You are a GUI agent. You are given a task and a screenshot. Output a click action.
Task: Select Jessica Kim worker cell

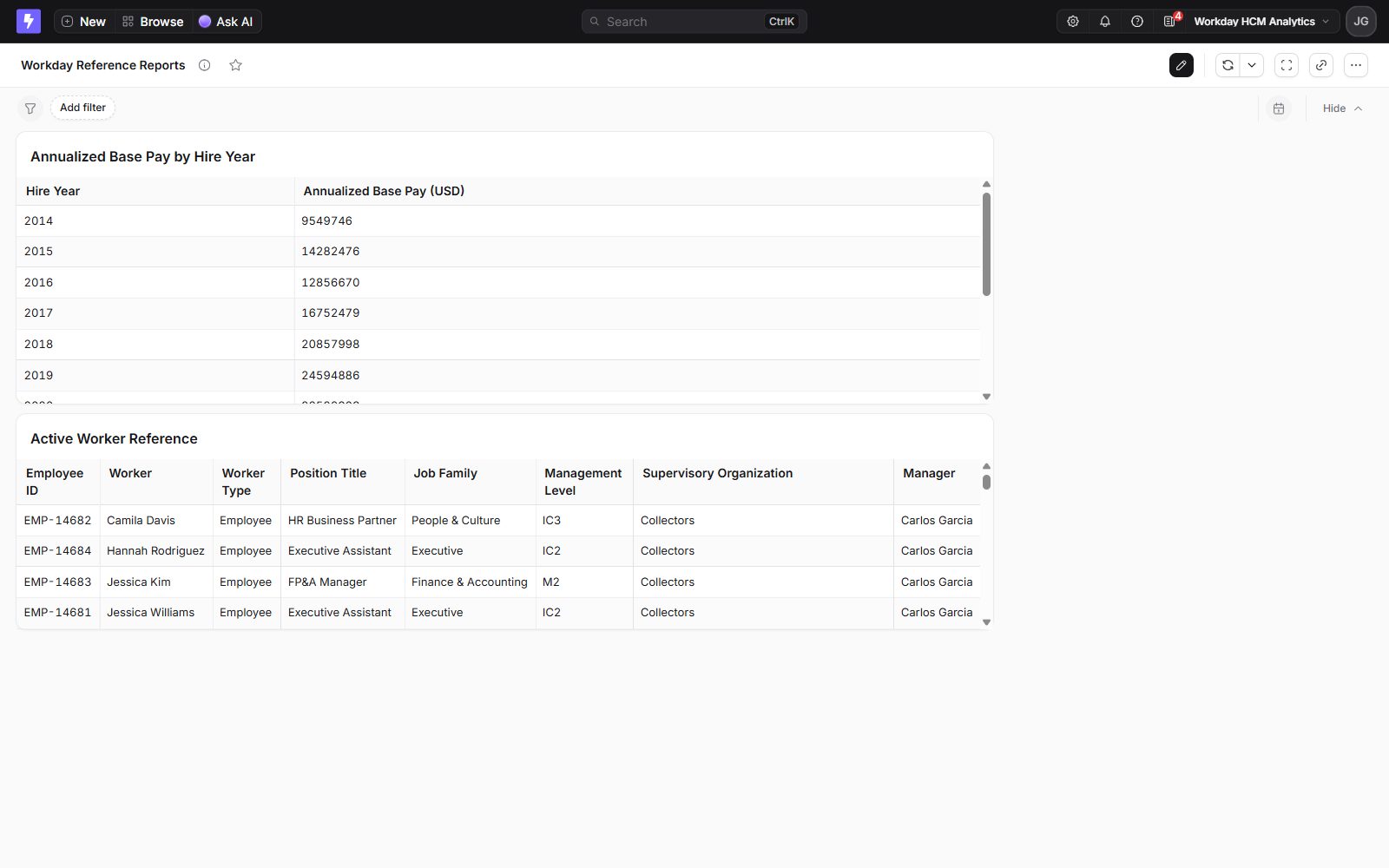[156, 582]
